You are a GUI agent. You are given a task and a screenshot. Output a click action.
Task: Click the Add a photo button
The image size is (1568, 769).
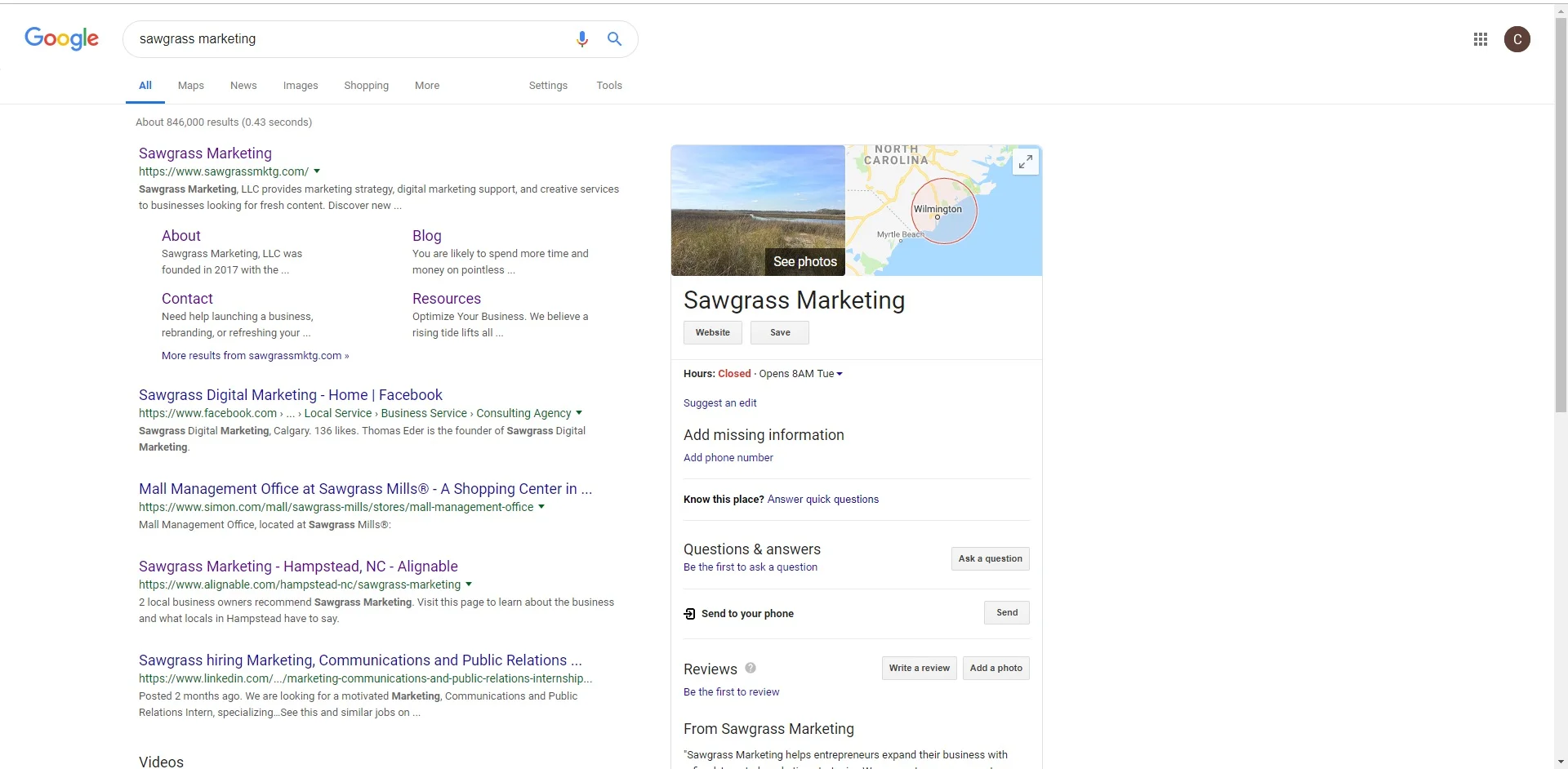point(996,669)
